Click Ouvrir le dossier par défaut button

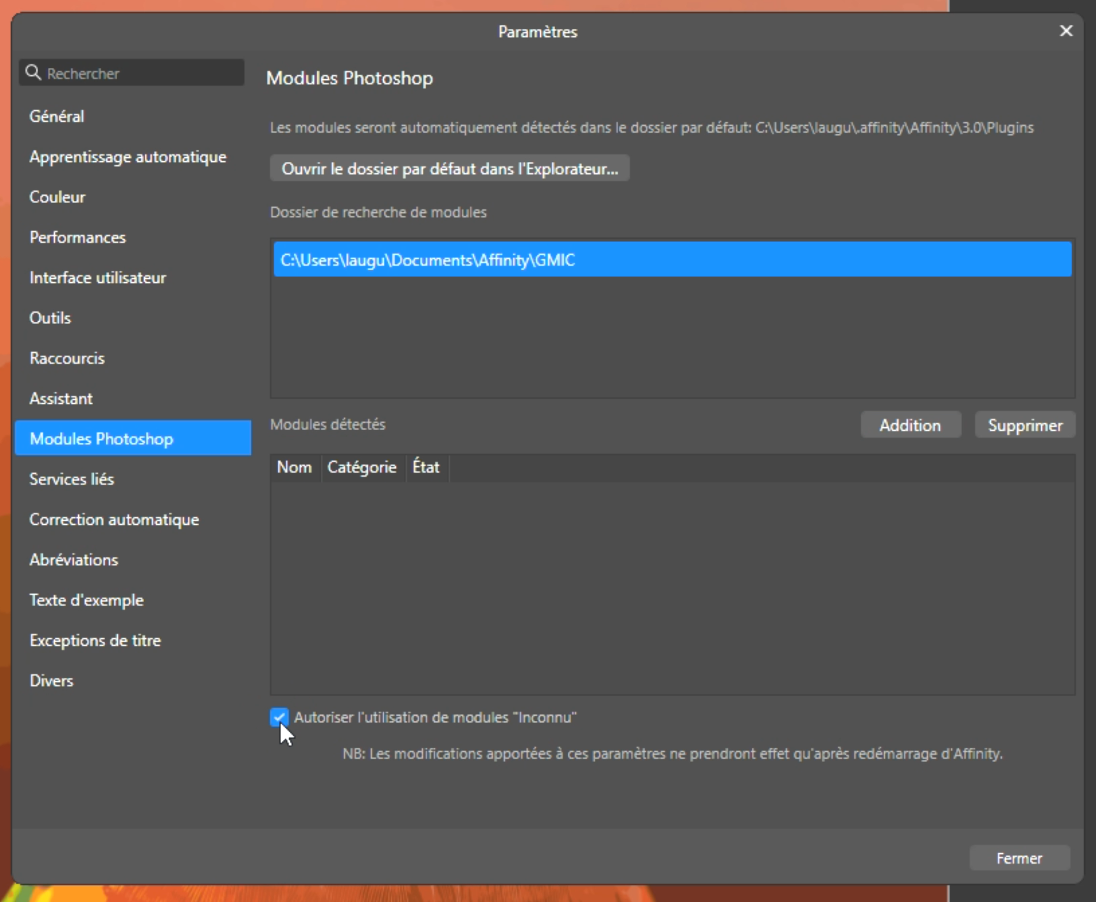click(449, 169)
